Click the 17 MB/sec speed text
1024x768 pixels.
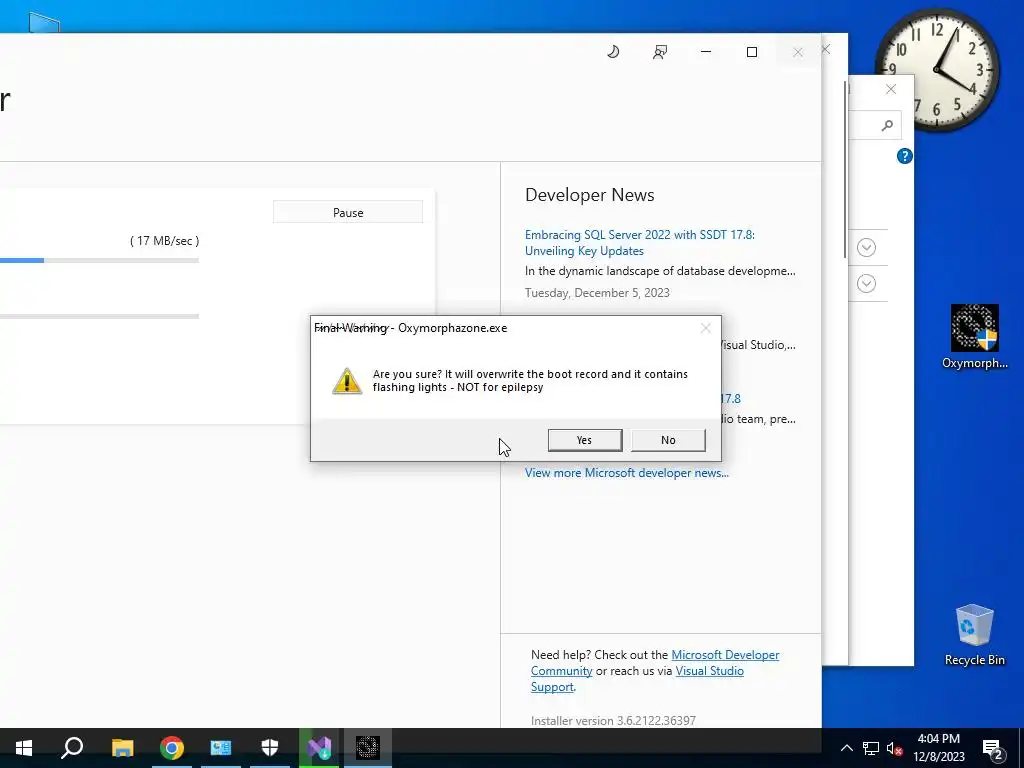click(165, 241)
